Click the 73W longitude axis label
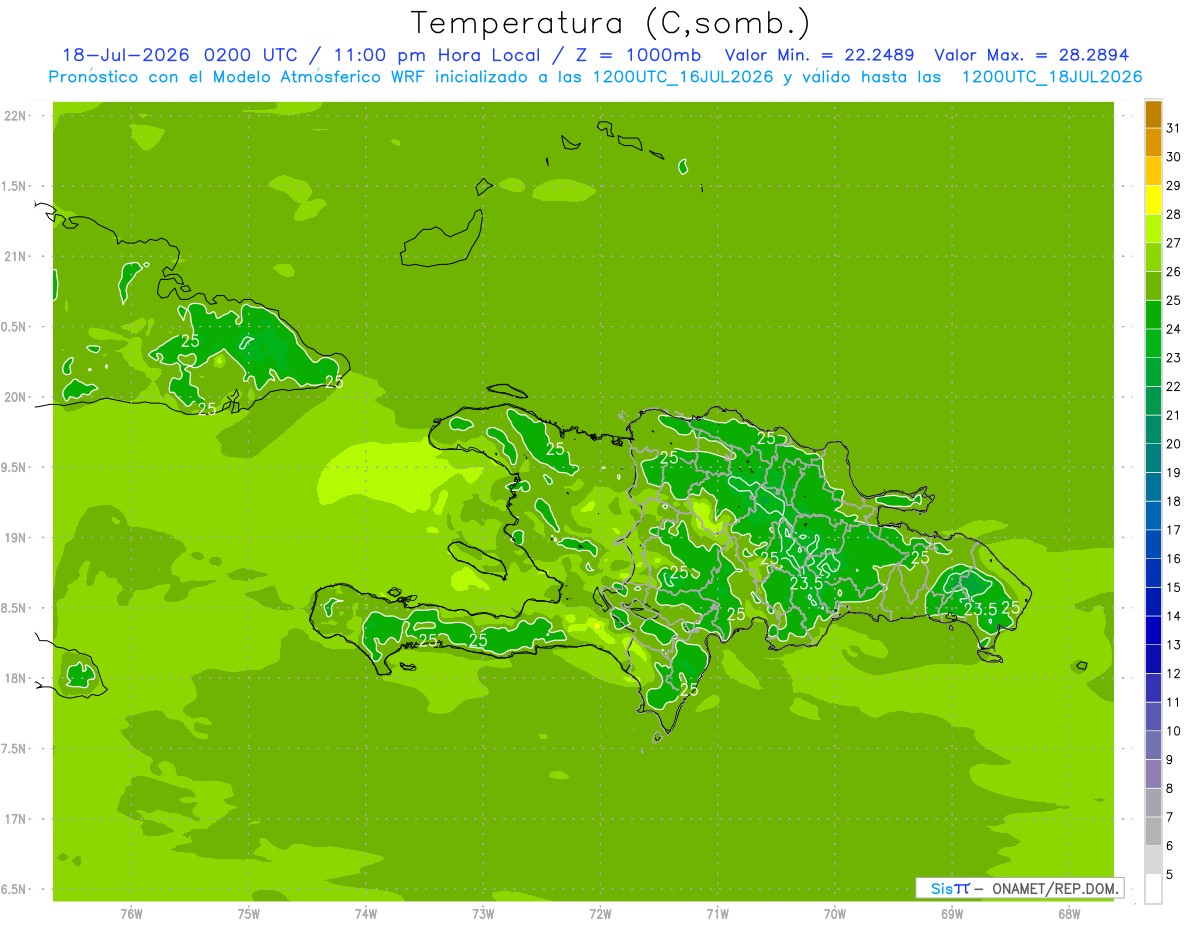1200x927 pixels. tap(483, 913)
